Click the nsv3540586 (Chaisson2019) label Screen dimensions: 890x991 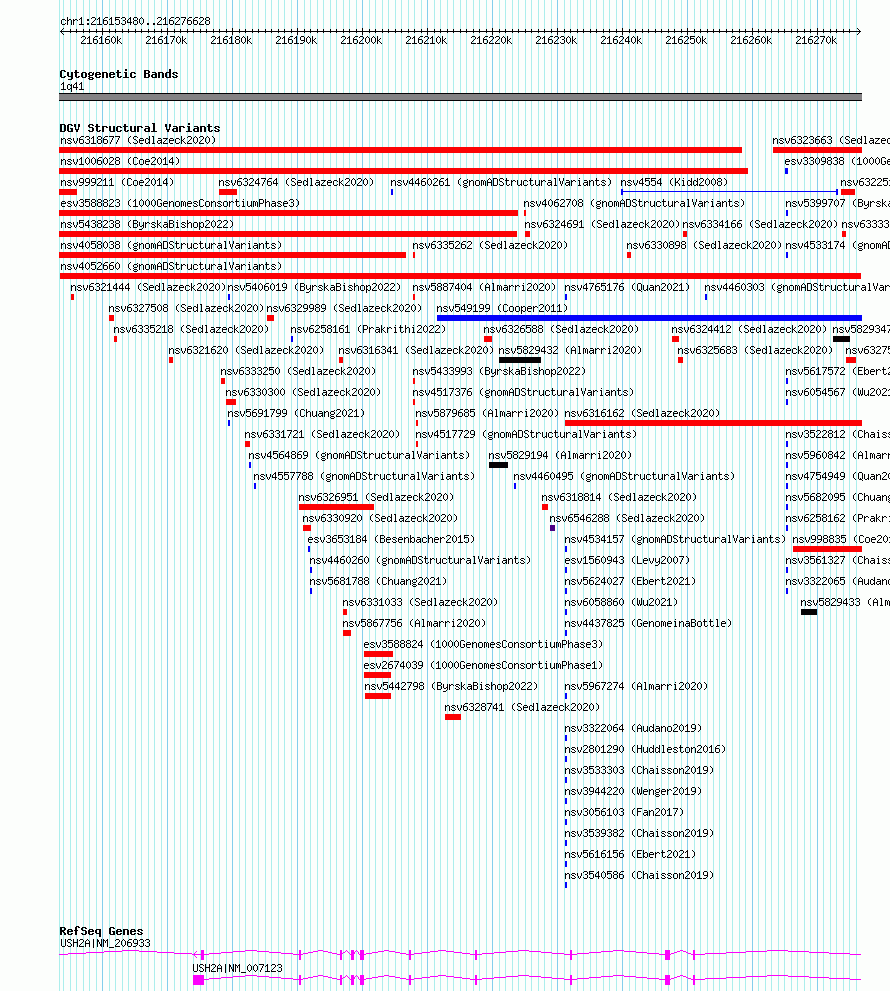[x=639, y=875]
